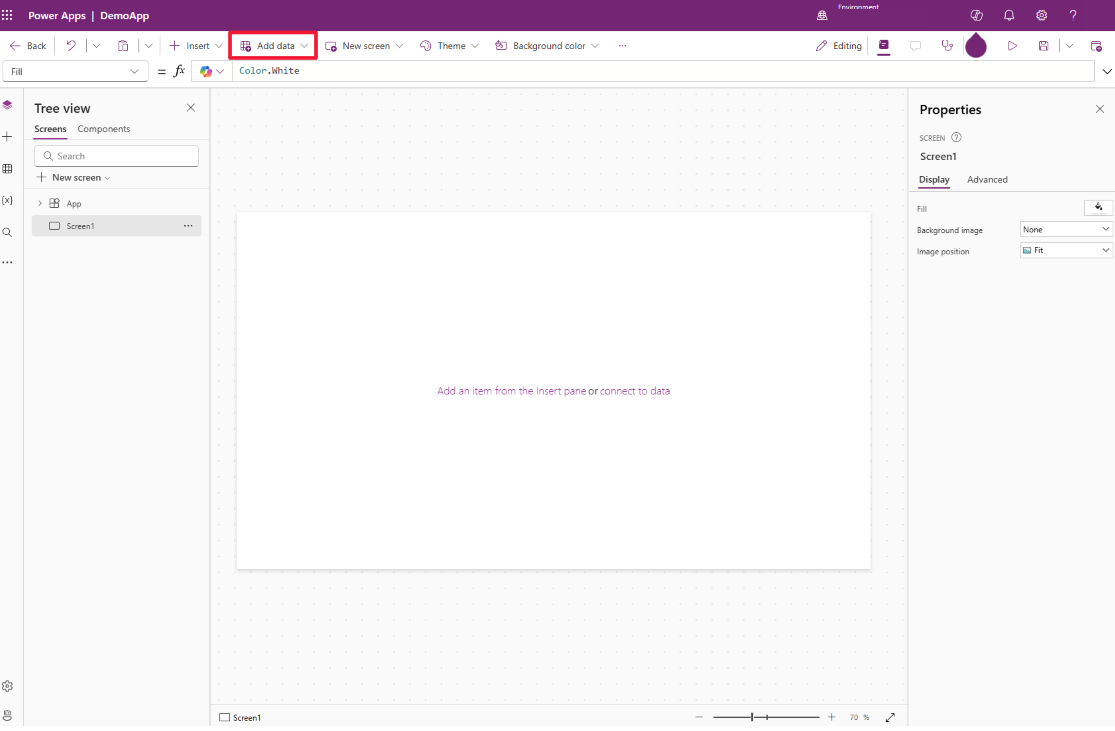Open the Background image dropdown set to None
Viewport: 1115px width, 731px height.
(1065, 229)
